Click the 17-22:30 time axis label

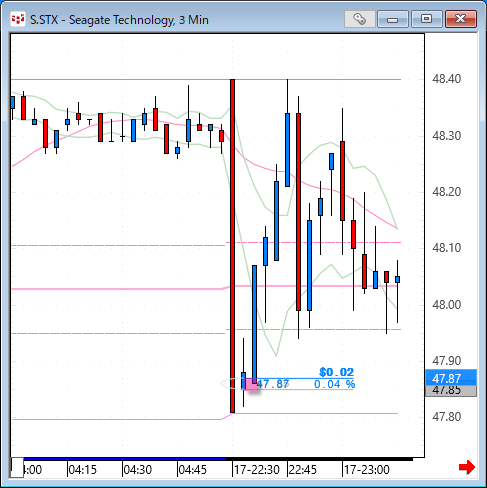(x=257, y=470)
